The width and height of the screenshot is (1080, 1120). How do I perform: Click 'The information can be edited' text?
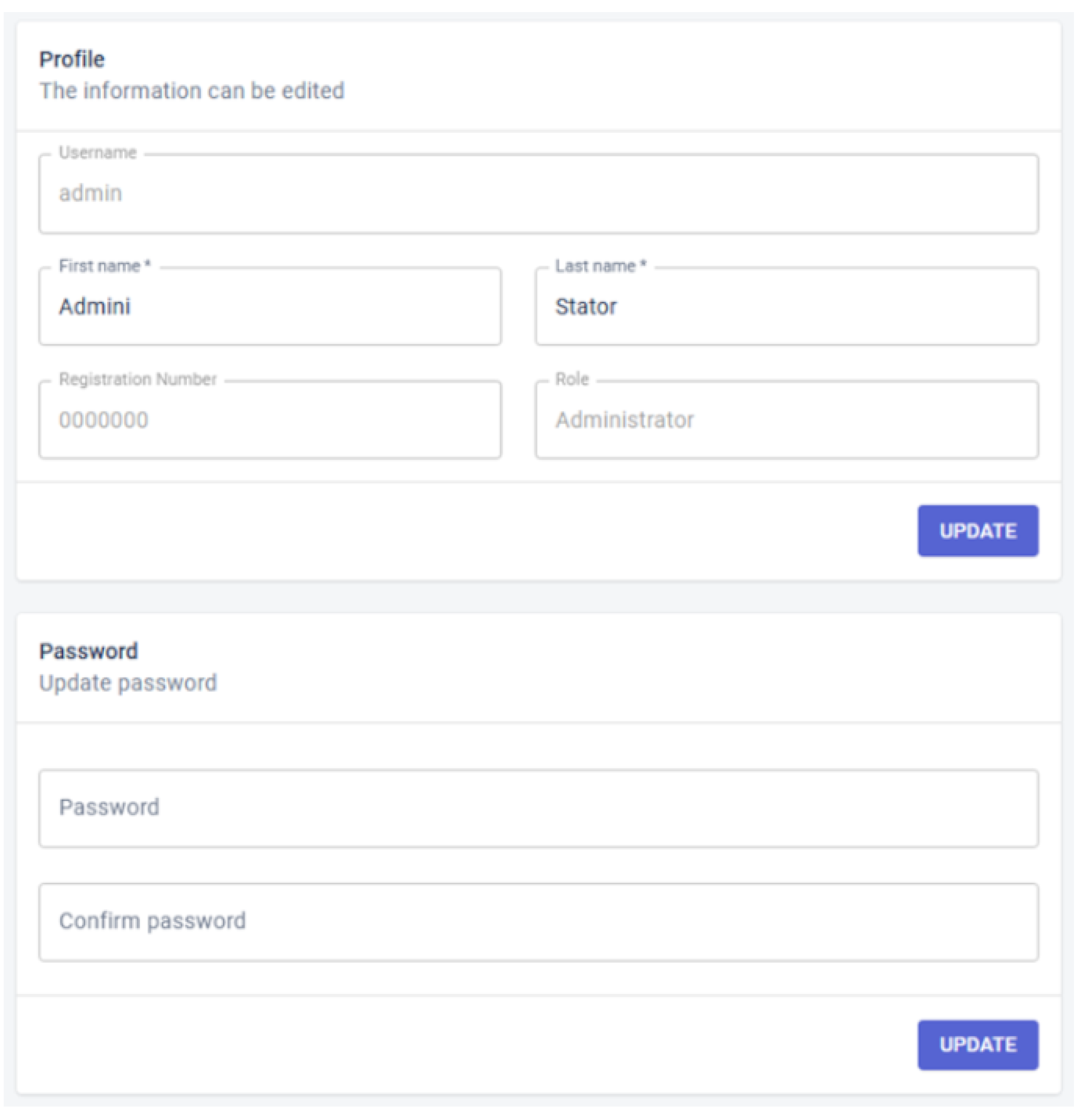click(192, 91)
